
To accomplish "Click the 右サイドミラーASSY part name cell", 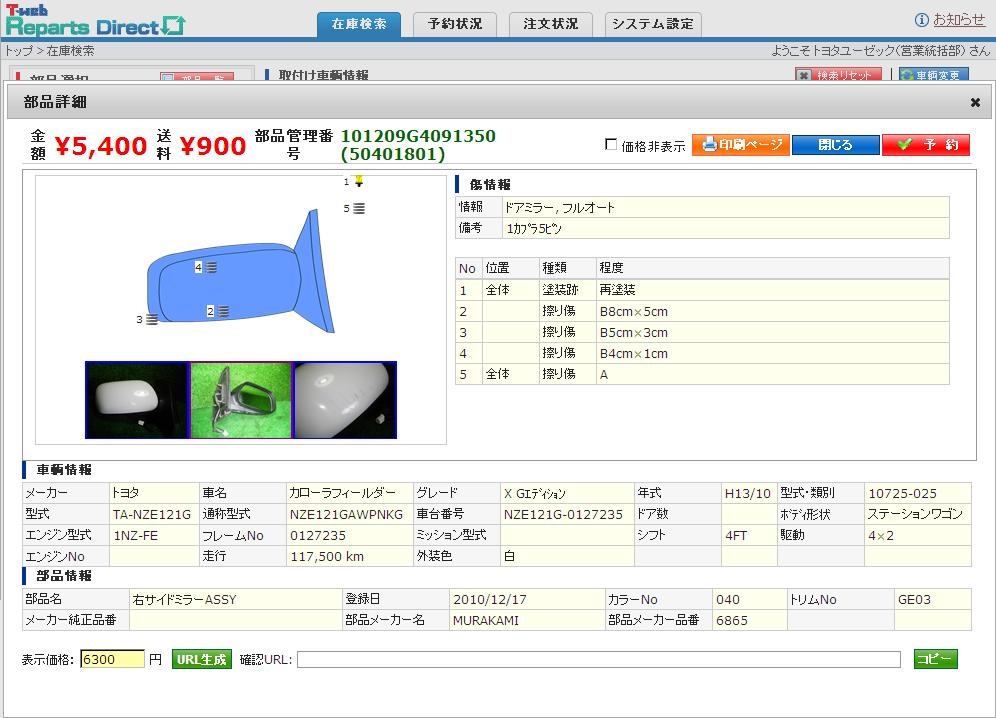I will coord(236,599).
